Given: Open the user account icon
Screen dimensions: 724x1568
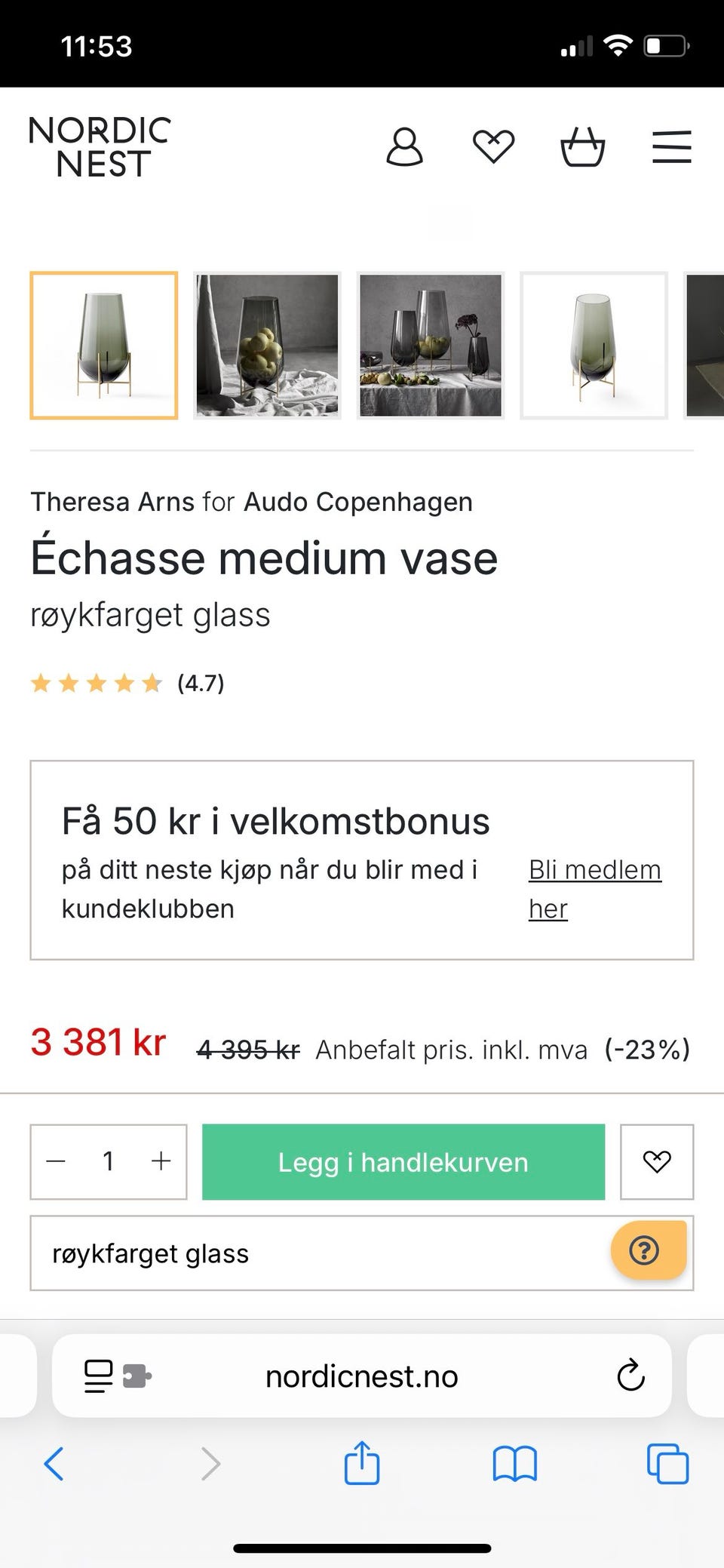Looking at the screenshot, I should click(x=404, y=146).
